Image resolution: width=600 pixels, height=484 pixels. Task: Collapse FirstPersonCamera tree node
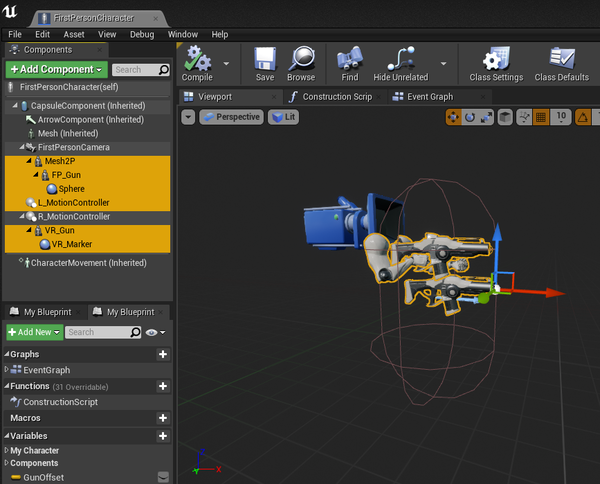22,147
